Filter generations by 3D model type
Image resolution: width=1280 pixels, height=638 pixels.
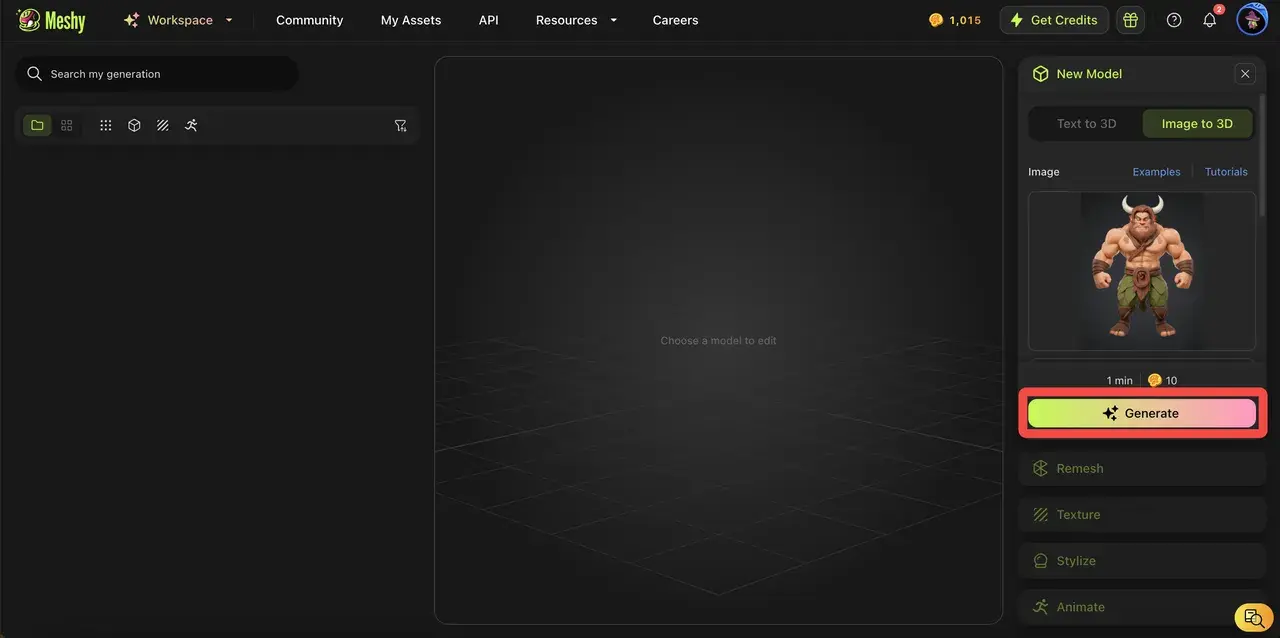coord(134,125)
